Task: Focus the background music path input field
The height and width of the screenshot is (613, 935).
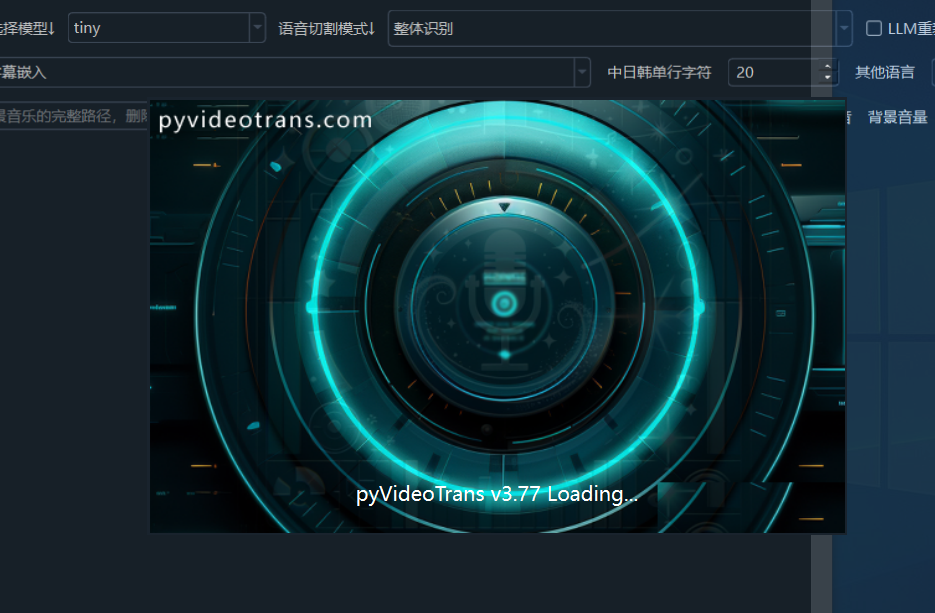Action: click(x=73, y=116)
